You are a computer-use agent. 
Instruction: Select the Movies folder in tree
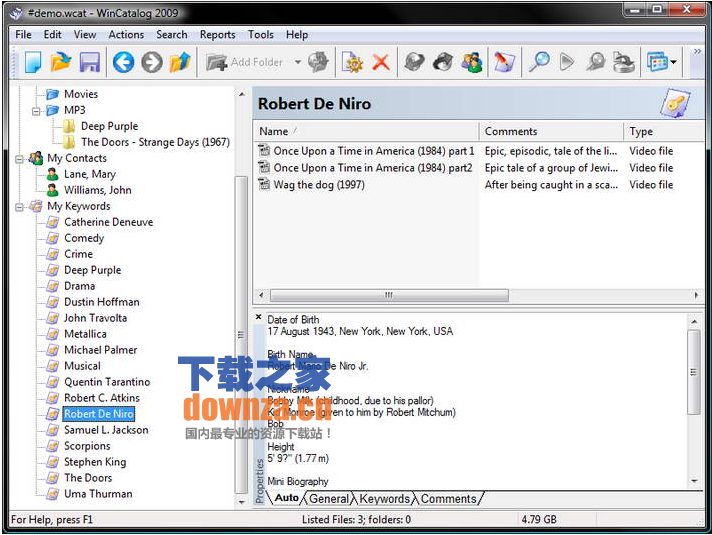[81, 94]
